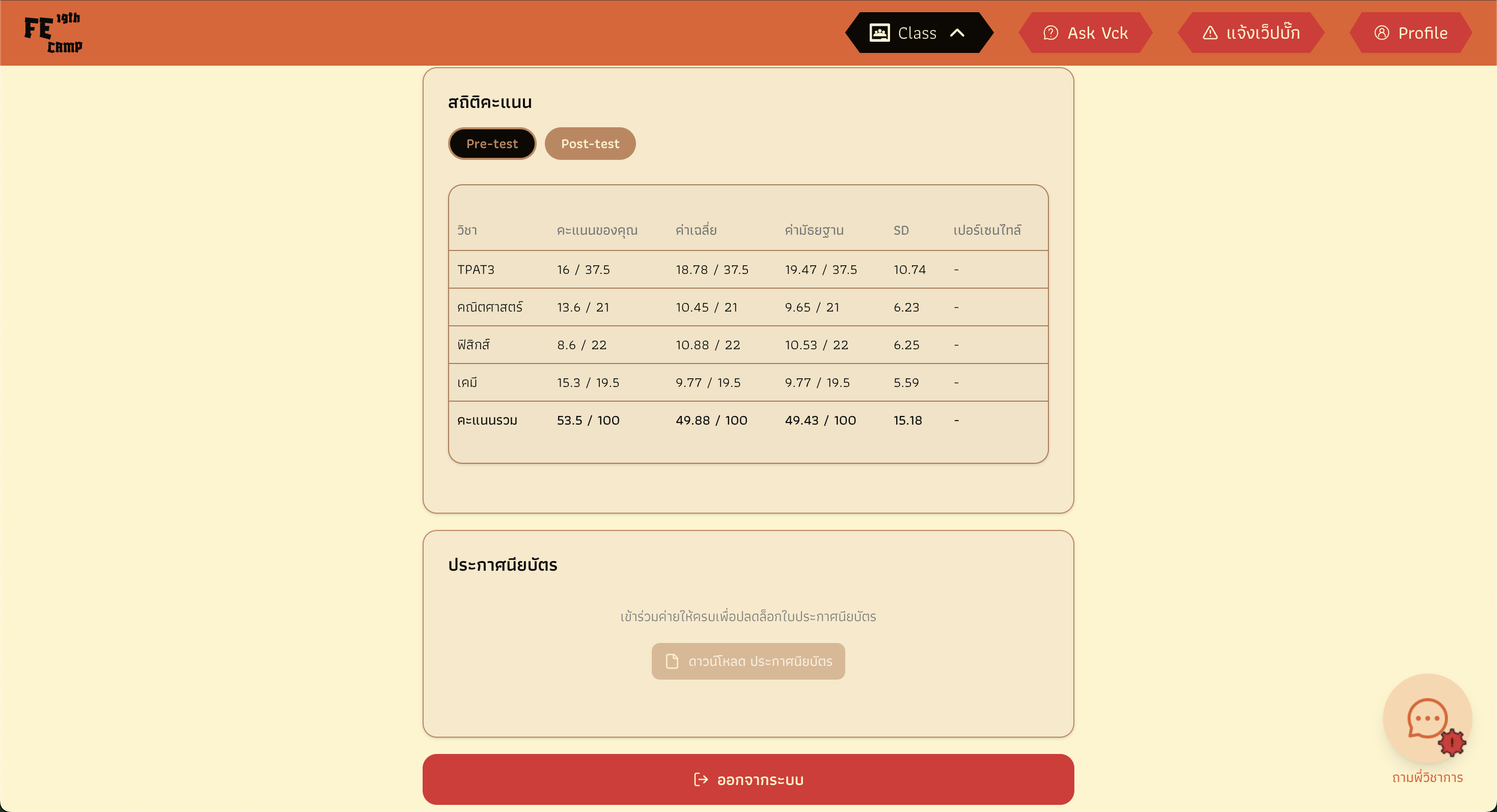Click SD value 15.18
Screen dimensions: 1497x812
click(908, 421)
